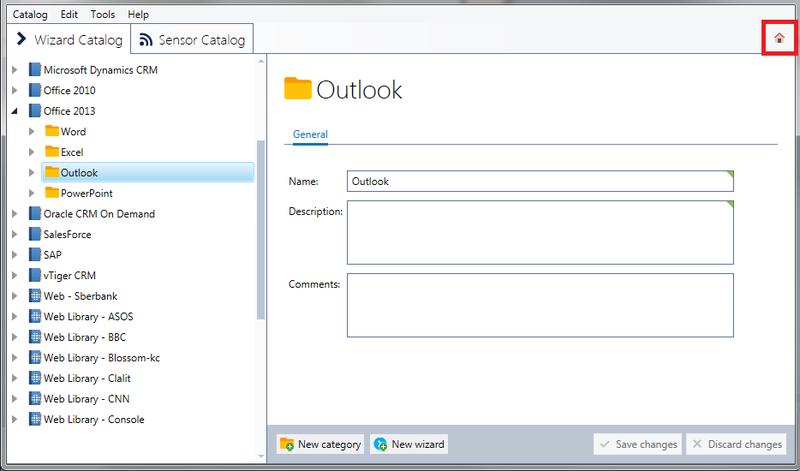Switch to the Wizard Catalog tab
Viewport: 800px width, 471px height.
(x=69, y=39)
